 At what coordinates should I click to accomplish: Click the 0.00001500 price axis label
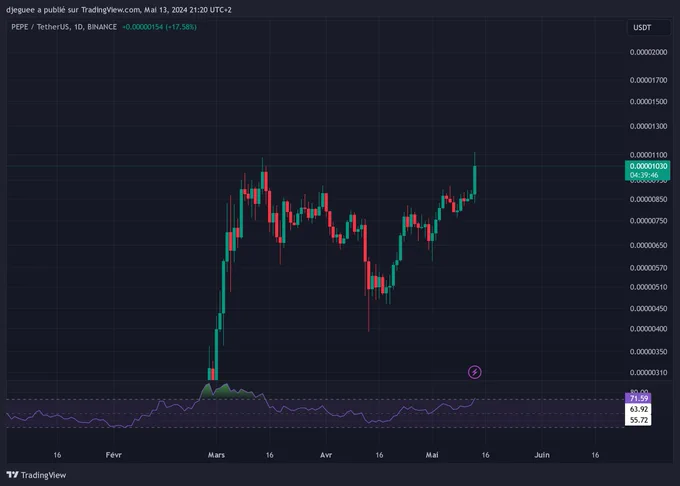(648, 101)
